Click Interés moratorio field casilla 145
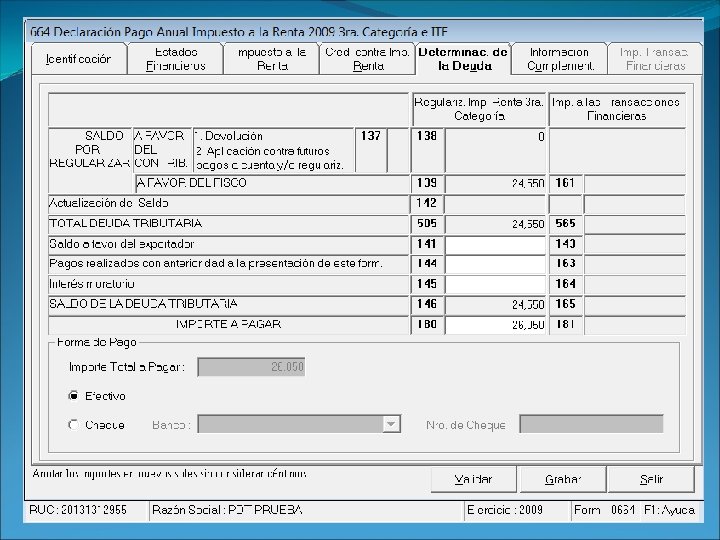The image size is (720, 540). [x=495, y=285]
